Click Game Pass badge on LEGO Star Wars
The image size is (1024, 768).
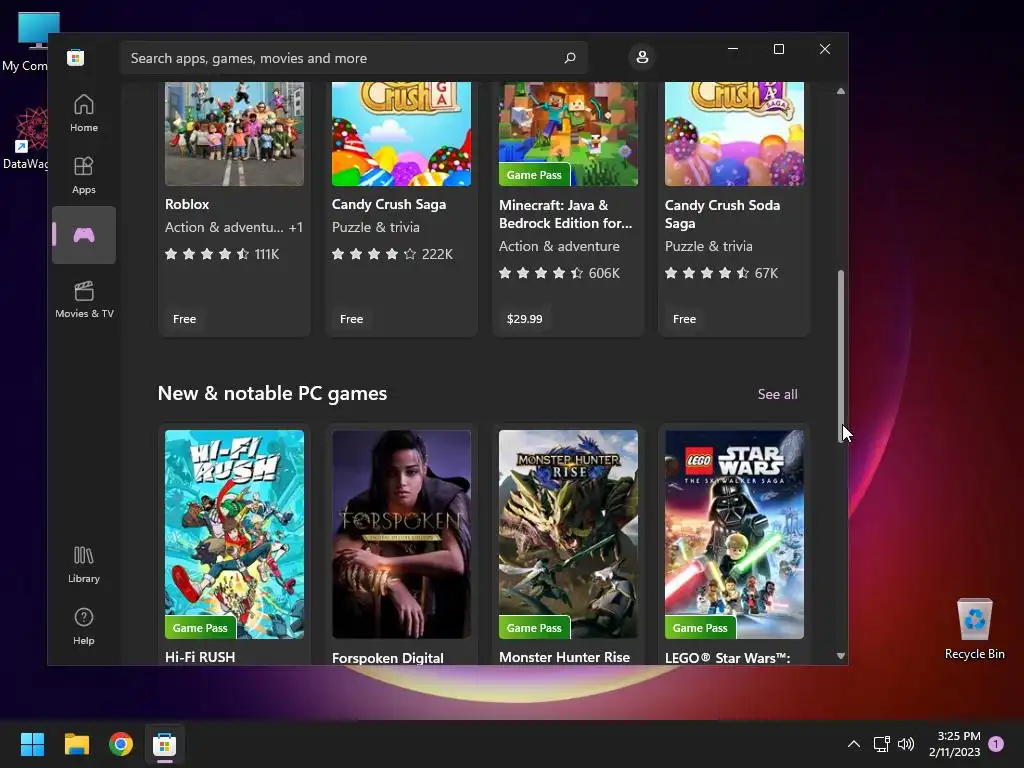tap(700, 628)
